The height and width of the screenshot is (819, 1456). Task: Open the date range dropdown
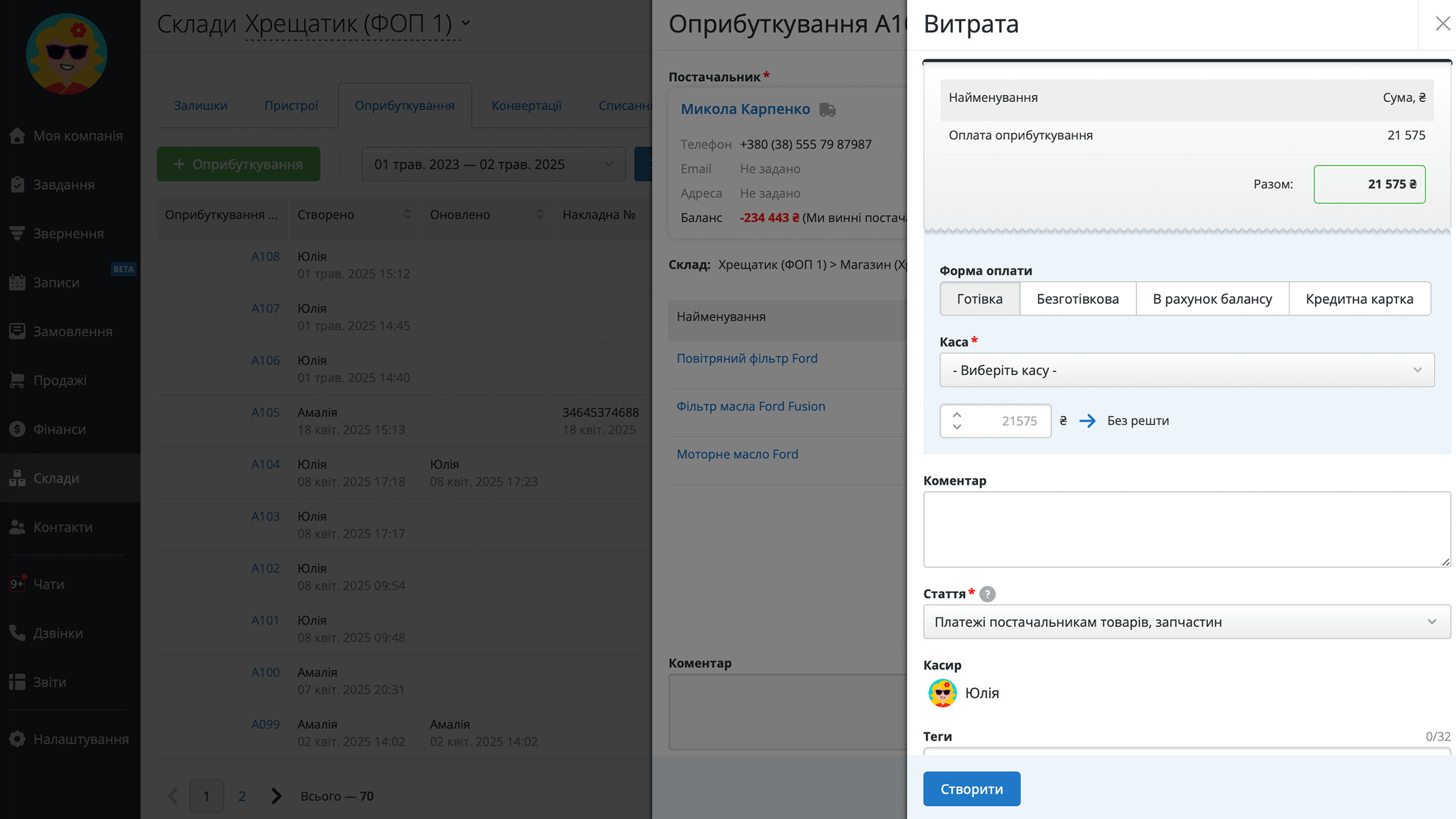(x=493, y=164)
